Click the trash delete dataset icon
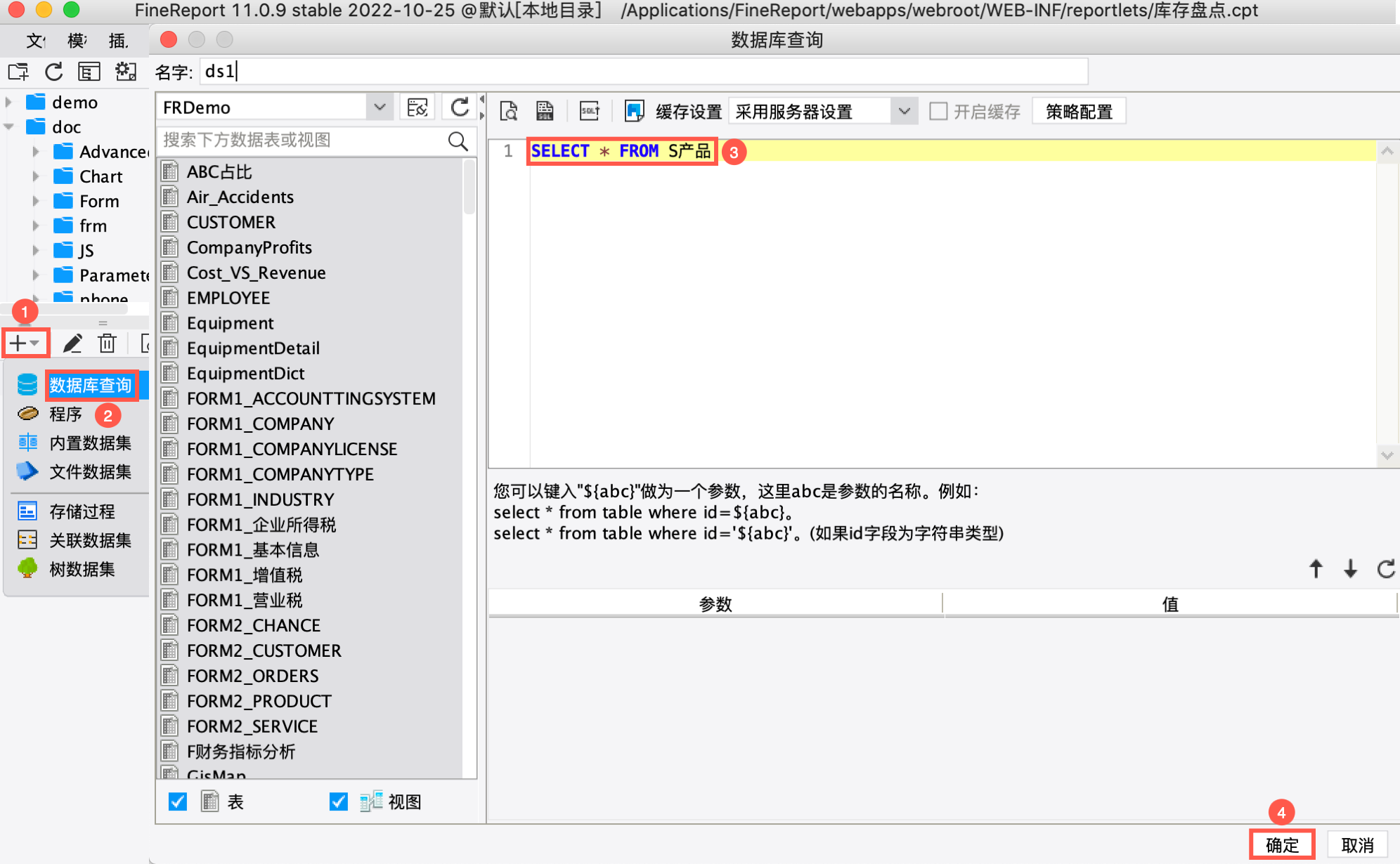The height and width of the screenshot is (864, 1400). [107, 343]
